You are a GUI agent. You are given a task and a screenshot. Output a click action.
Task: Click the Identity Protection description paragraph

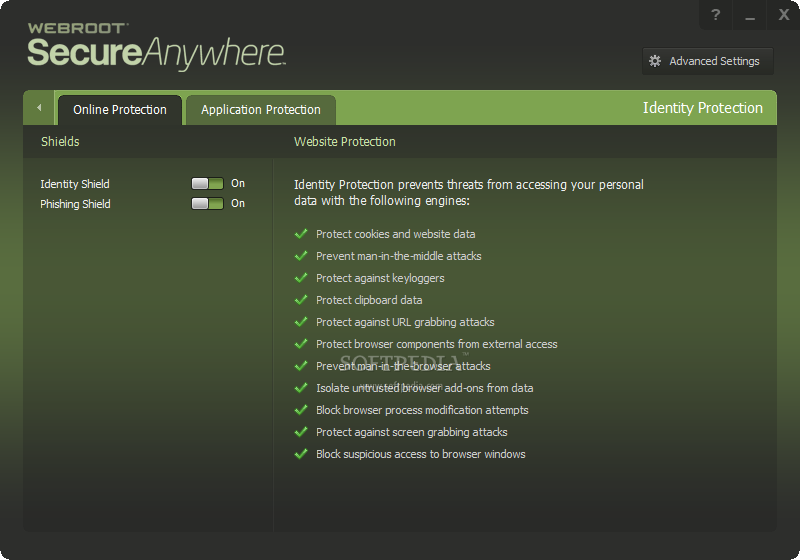coord(468,193)
